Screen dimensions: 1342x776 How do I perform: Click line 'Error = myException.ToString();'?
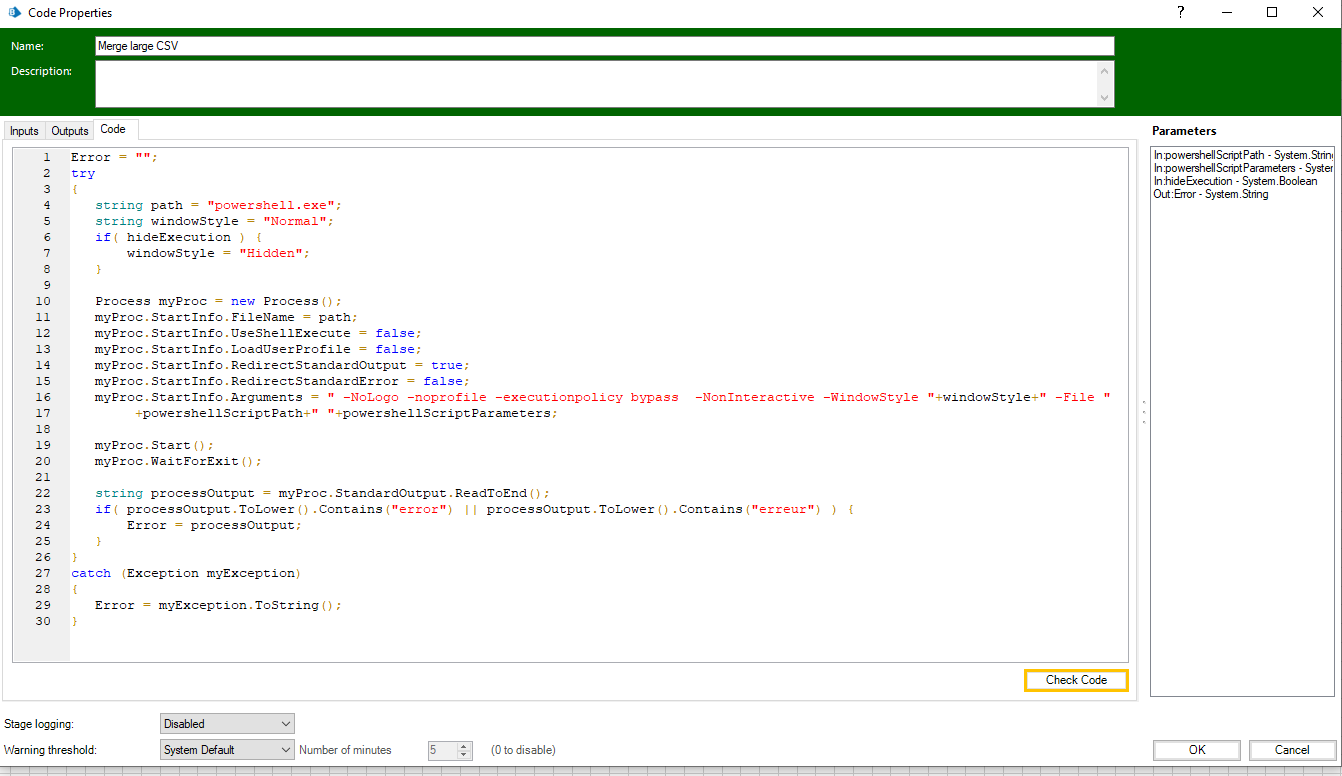[x=219, y=605]
